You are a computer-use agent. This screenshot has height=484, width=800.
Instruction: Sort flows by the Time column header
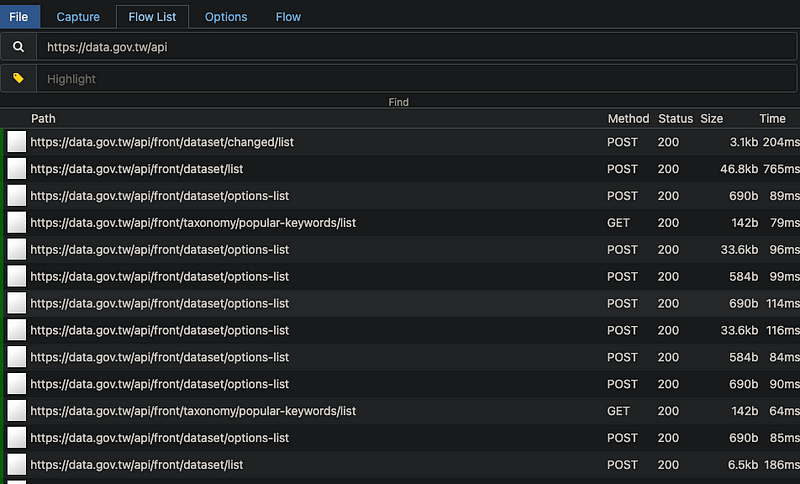772,118
